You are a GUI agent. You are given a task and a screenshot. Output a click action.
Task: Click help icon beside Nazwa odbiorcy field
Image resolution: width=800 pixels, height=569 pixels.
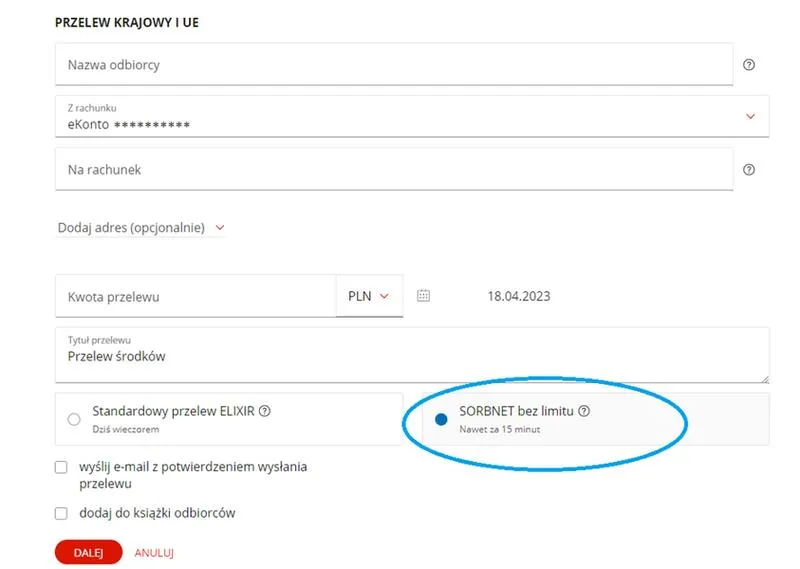[748, 65]
